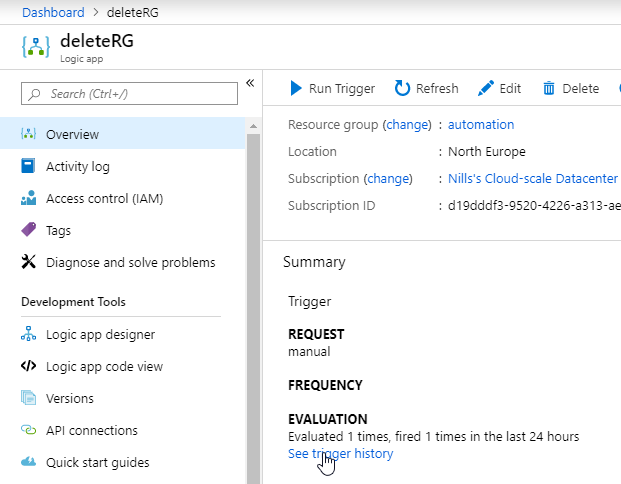
Task: Go to Dashboard breadcrumb link
Action: click(x=53, y=12)
